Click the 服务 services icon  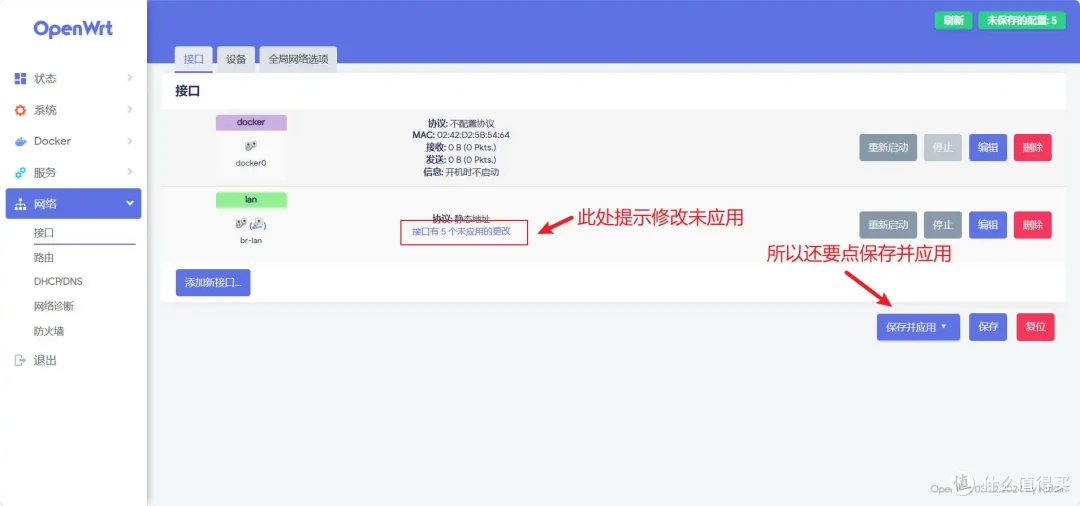click(x=21, y=173)
